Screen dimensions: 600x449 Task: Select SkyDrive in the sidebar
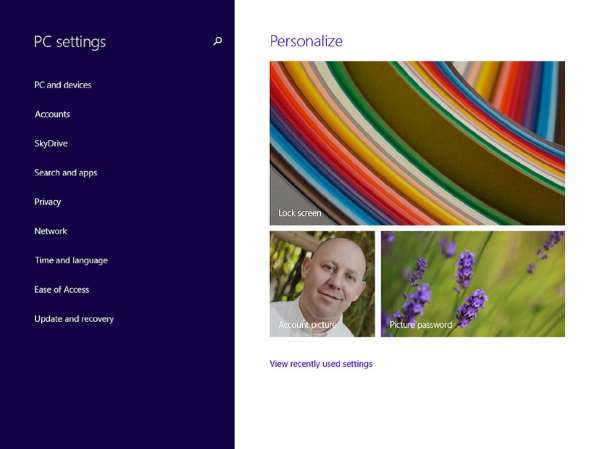(51, 144)
